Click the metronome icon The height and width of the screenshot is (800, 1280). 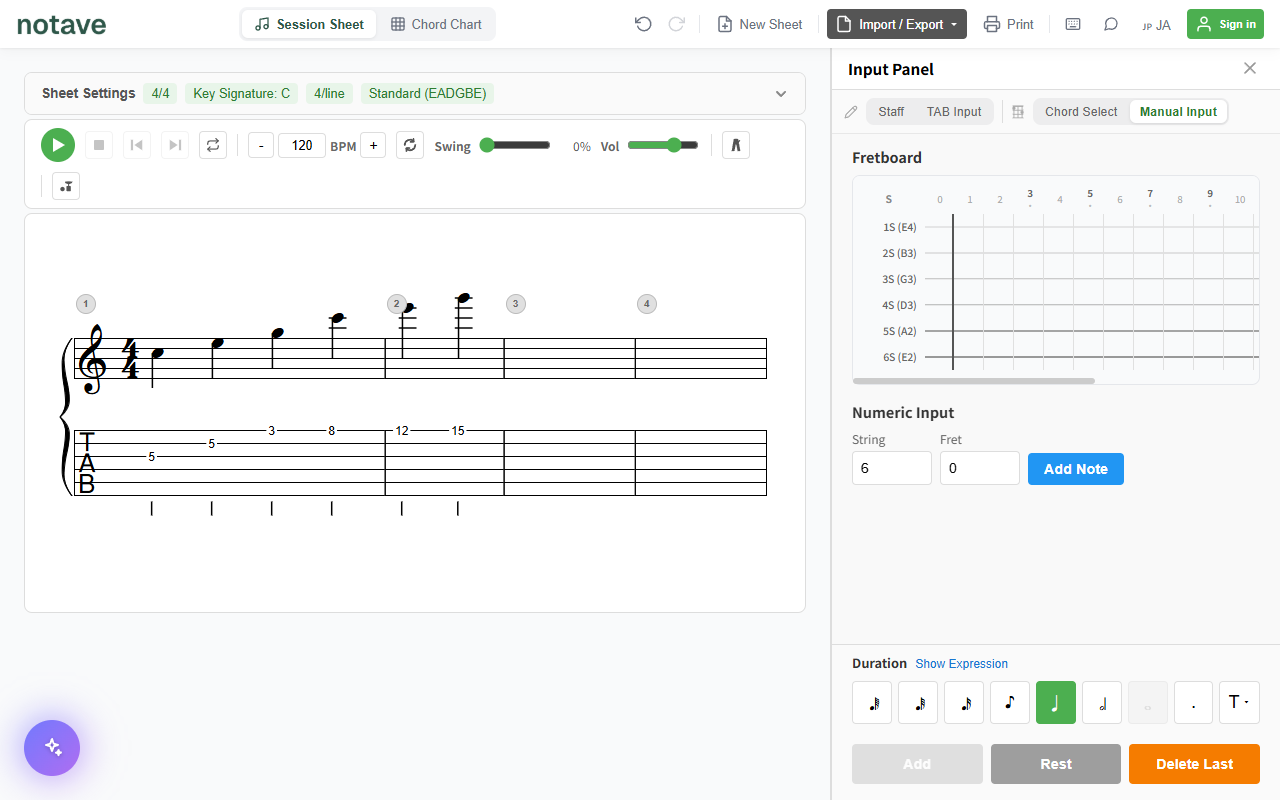[735, 145]
